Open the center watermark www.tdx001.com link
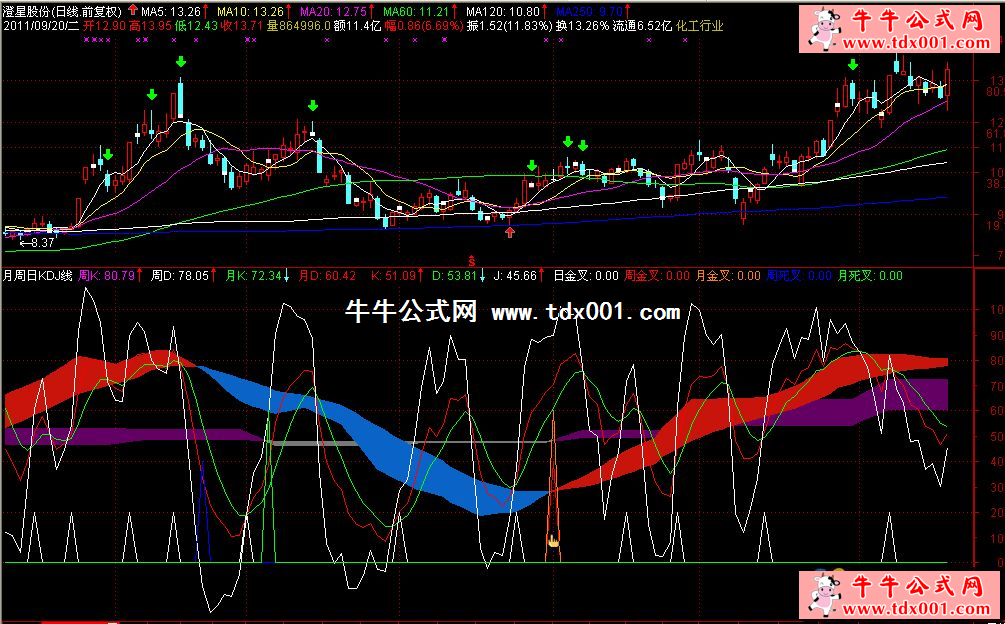Screen dimensions: 1005x624 pyautogui.click(x=586, y=313)
